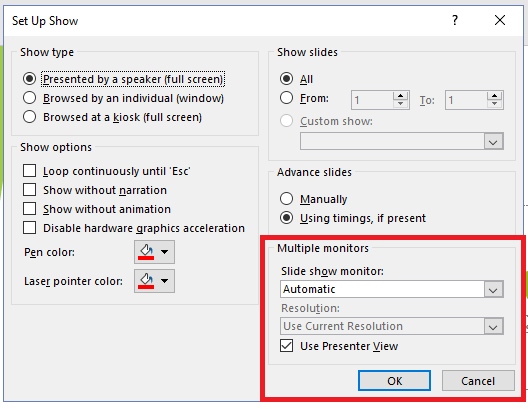
Task: Click the Help question mark icon
Action: point(455,21)
